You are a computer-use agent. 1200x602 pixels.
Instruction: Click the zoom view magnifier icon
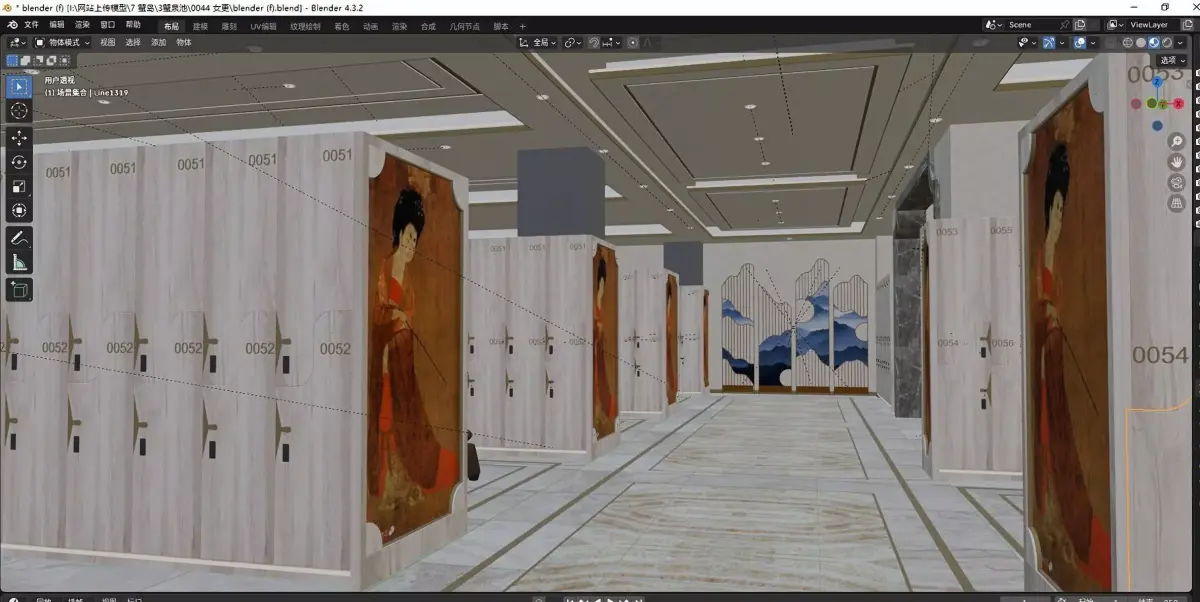point(1177,141)
